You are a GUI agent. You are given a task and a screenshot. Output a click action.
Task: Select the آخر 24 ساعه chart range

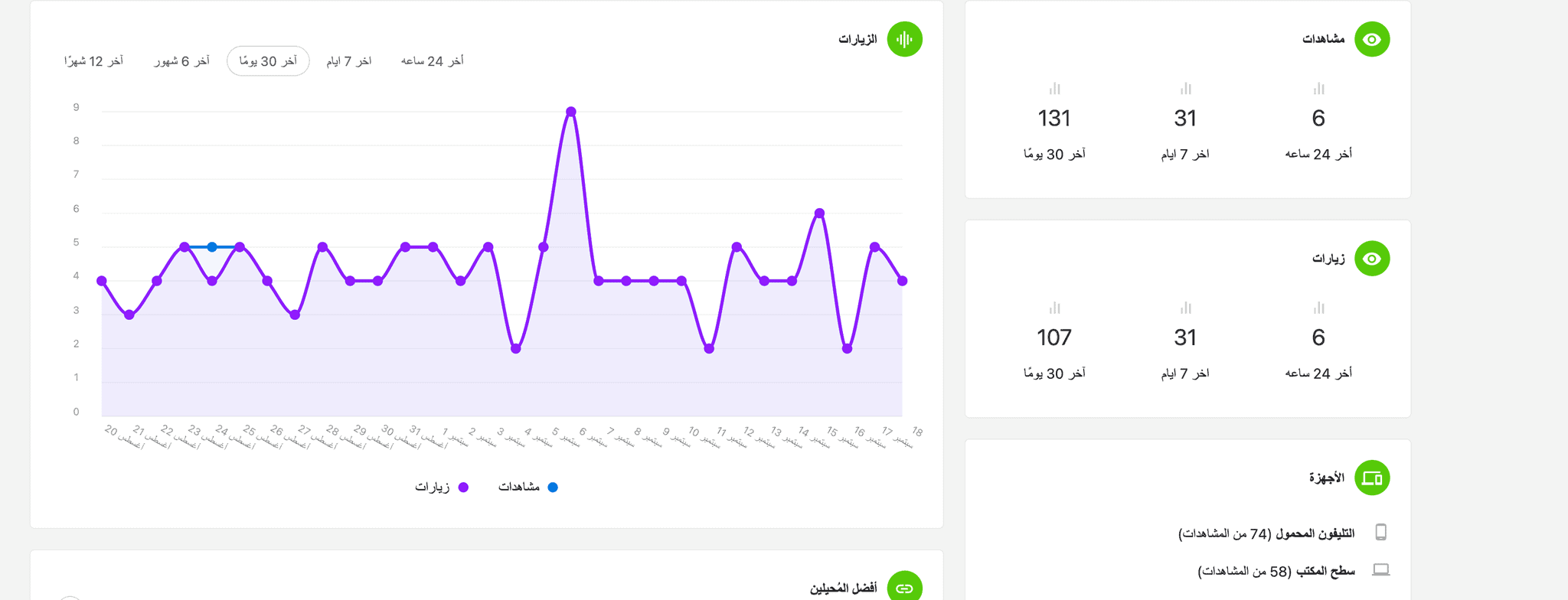click(432, 61)
